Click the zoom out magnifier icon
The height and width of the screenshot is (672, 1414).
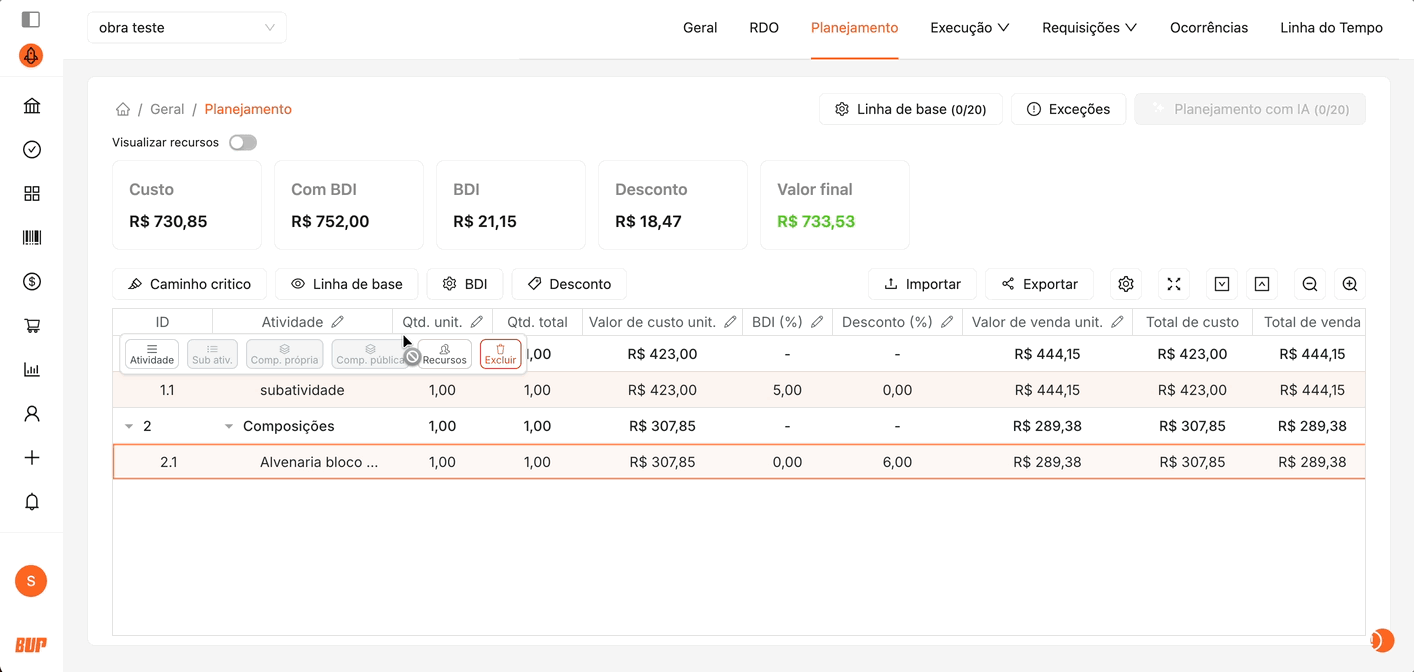coord(1309,284)
